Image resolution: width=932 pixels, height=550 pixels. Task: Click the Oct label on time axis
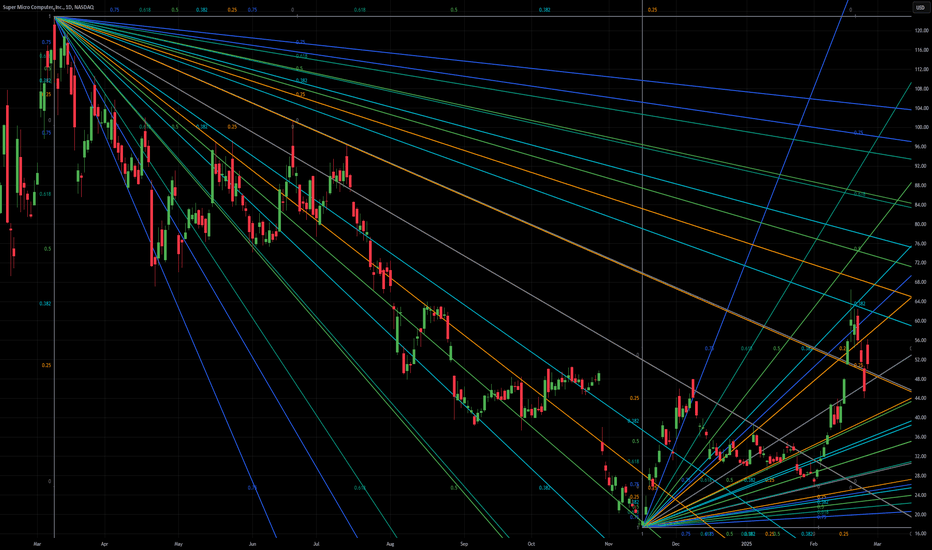[531, 544]
